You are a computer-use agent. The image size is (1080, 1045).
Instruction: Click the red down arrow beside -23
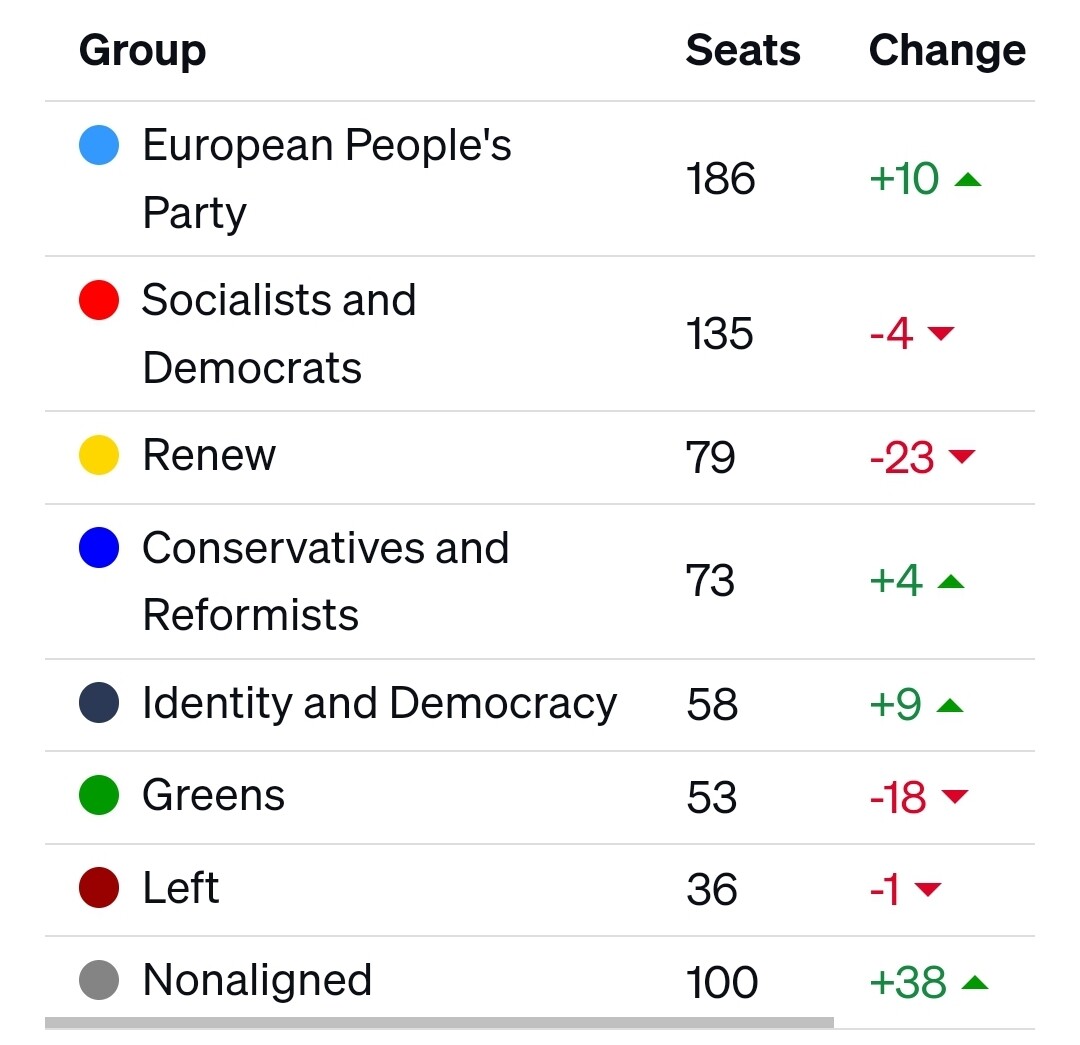962,456
